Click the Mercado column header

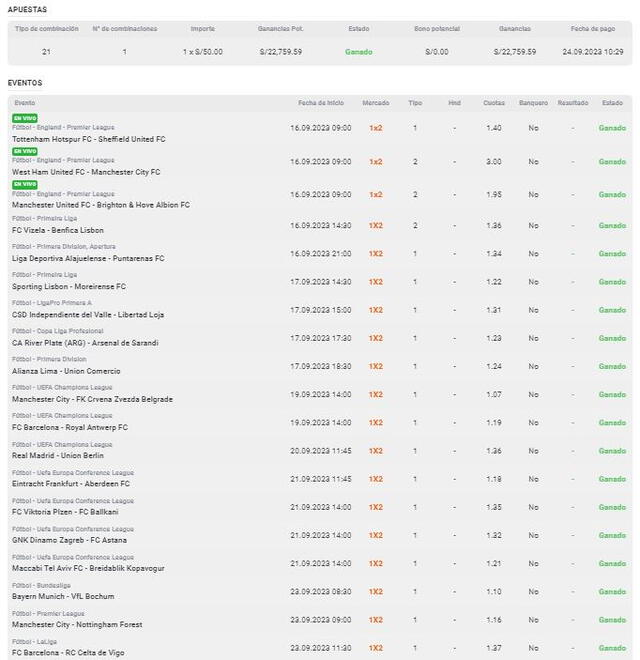tap(376, 103)
